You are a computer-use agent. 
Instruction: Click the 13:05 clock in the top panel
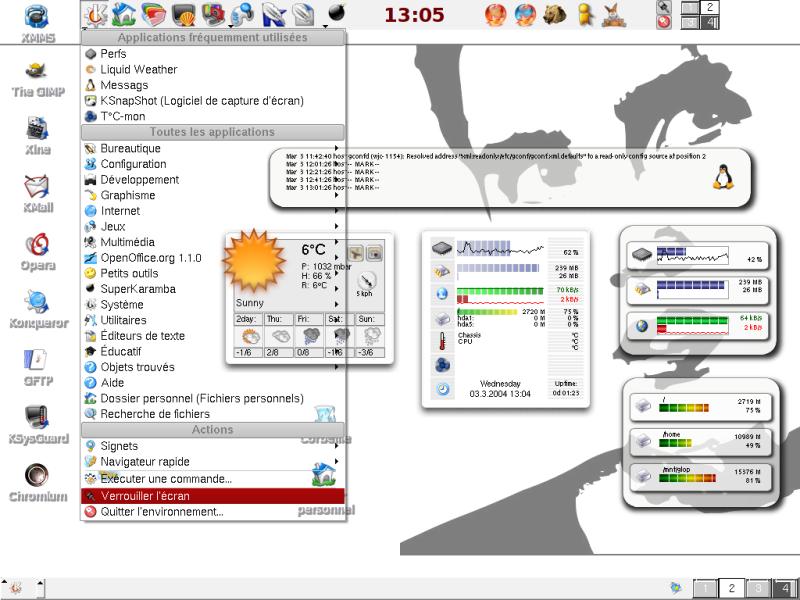(x=414, y=15)
